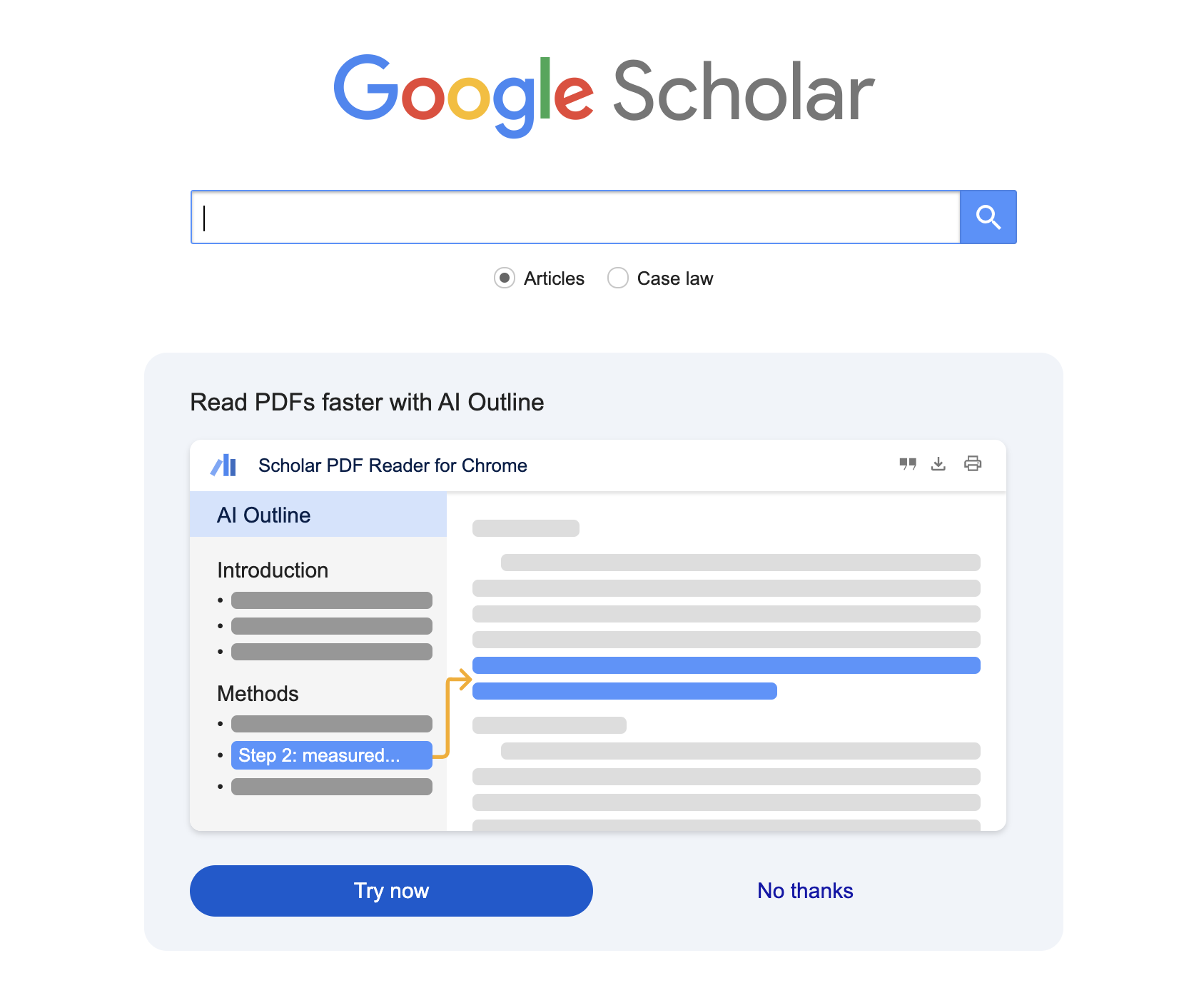This screenshot has width=1179, height=1008.
Task: Focus the Scholar search text box
Action: point(575,217)
